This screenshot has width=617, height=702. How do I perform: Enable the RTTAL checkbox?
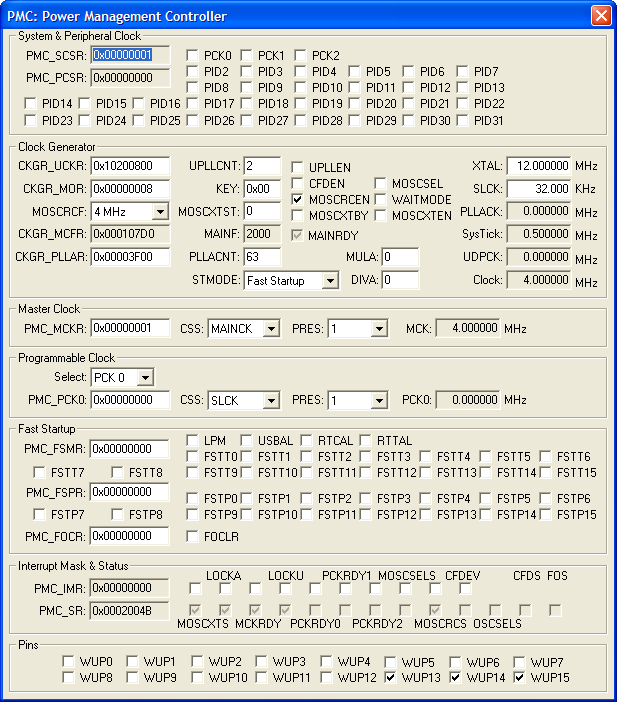click(365, 441)
